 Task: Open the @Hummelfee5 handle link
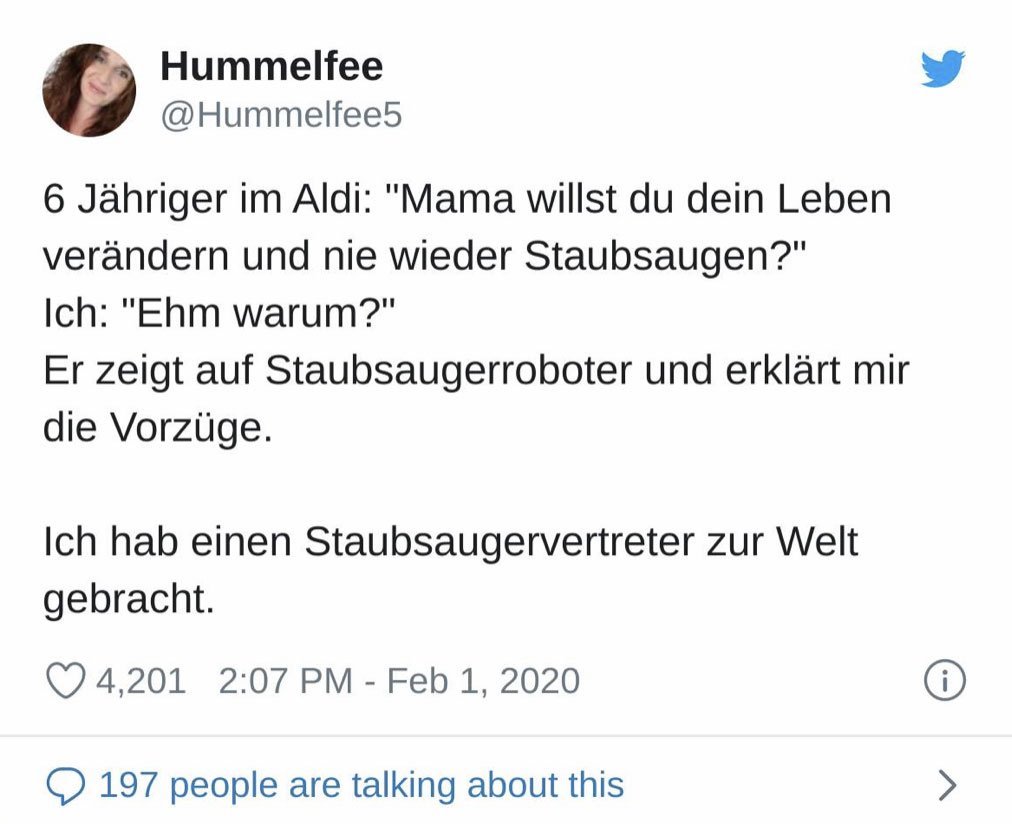click(x=281, y=116)
